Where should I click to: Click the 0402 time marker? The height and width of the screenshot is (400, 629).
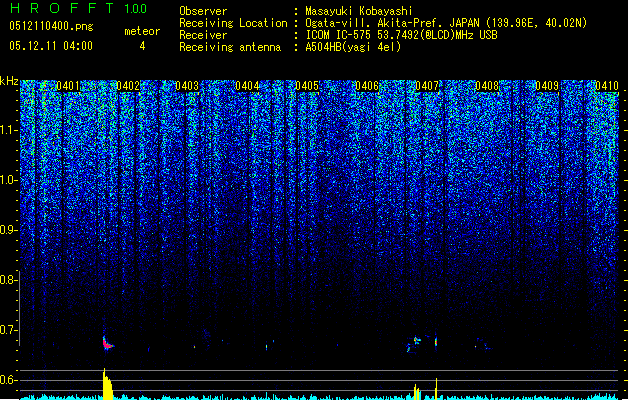[x=128, y=86]
